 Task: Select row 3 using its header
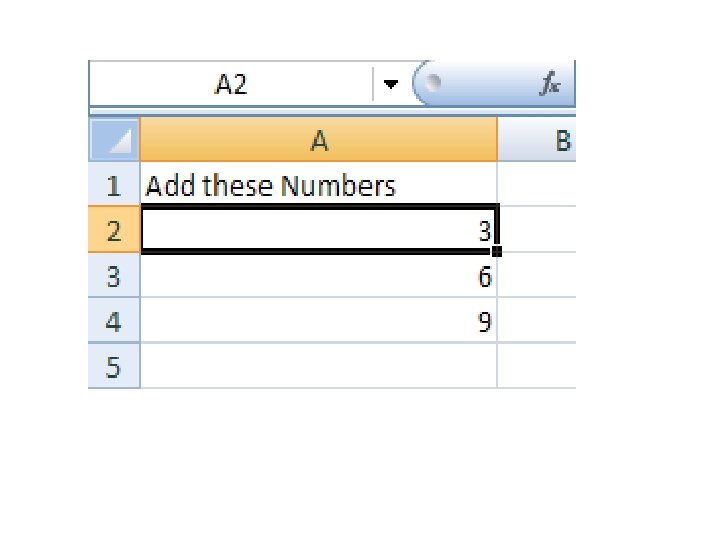114,276
